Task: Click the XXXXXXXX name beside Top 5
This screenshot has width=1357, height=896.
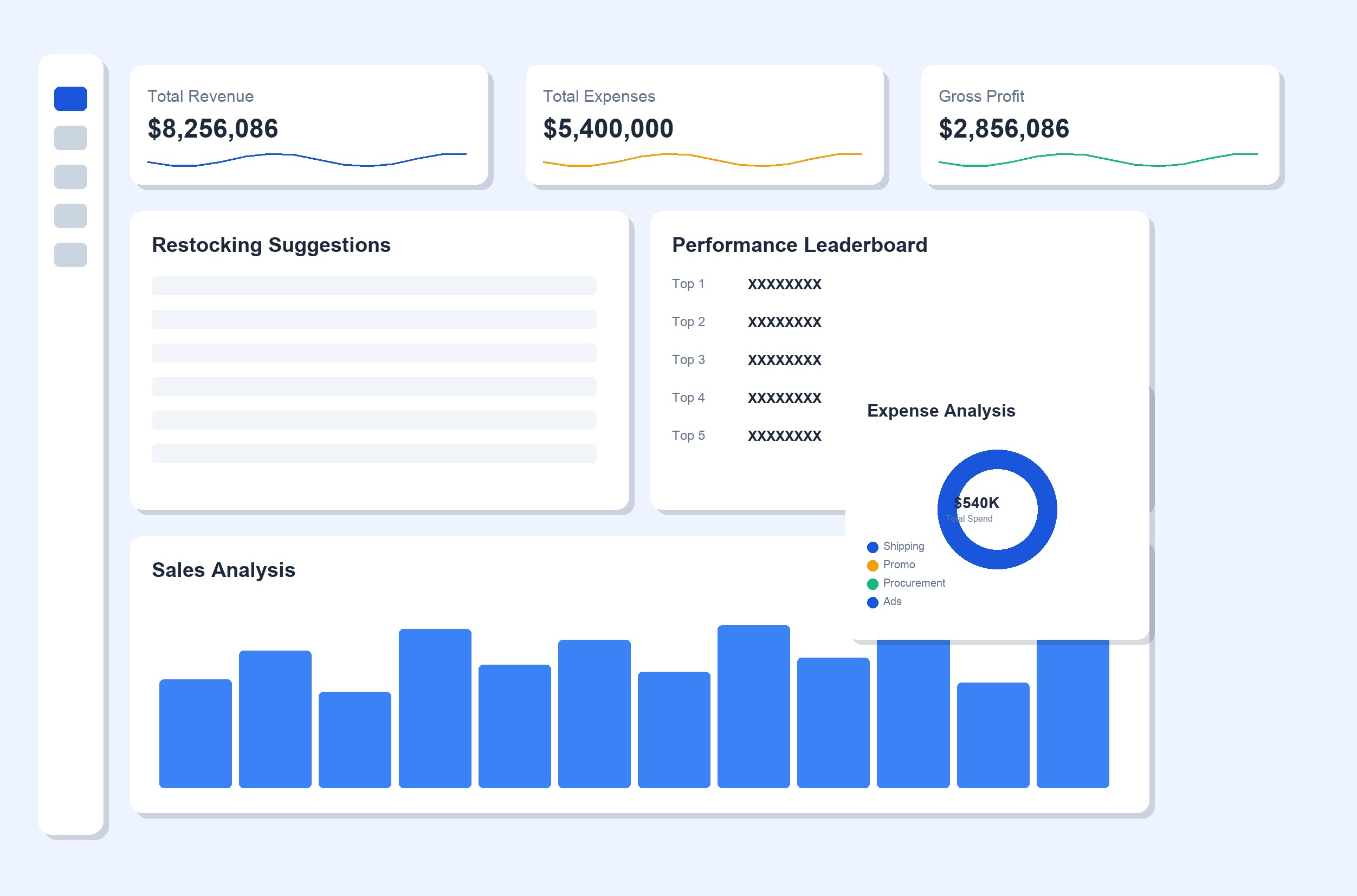Action: pos(784,436)
